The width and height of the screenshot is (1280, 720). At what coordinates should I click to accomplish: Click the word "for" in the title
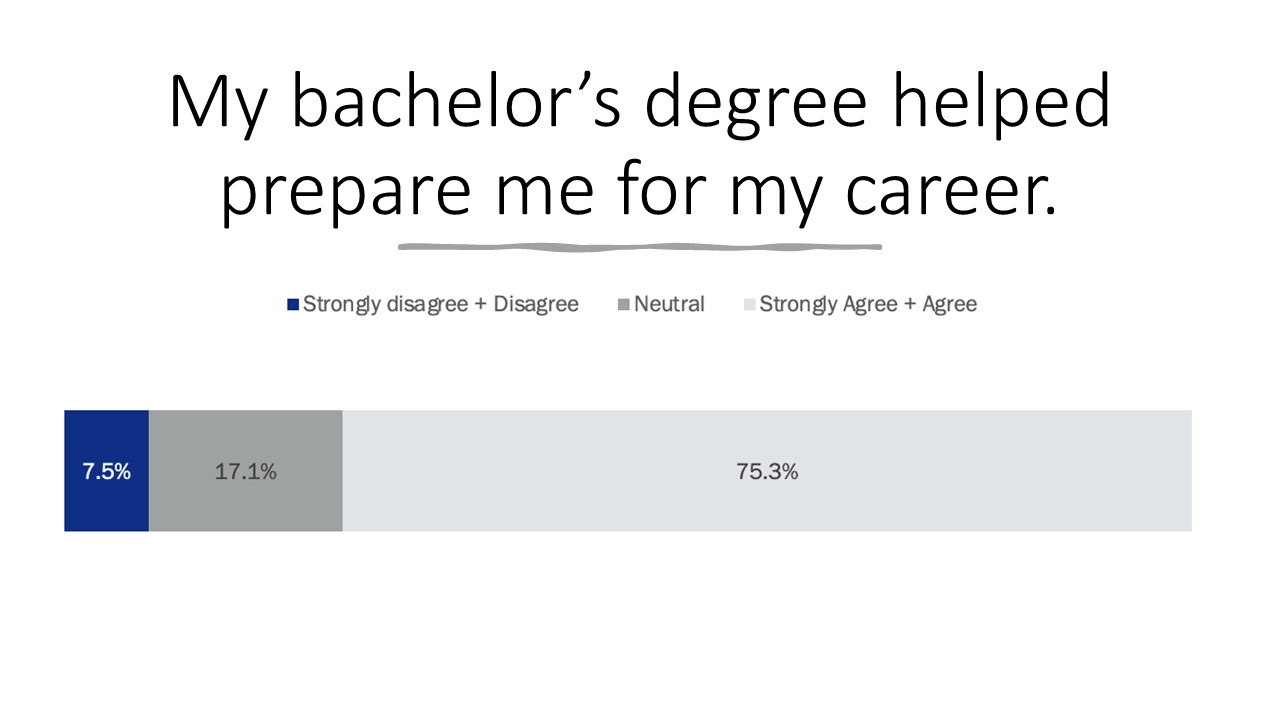(658, 190)
